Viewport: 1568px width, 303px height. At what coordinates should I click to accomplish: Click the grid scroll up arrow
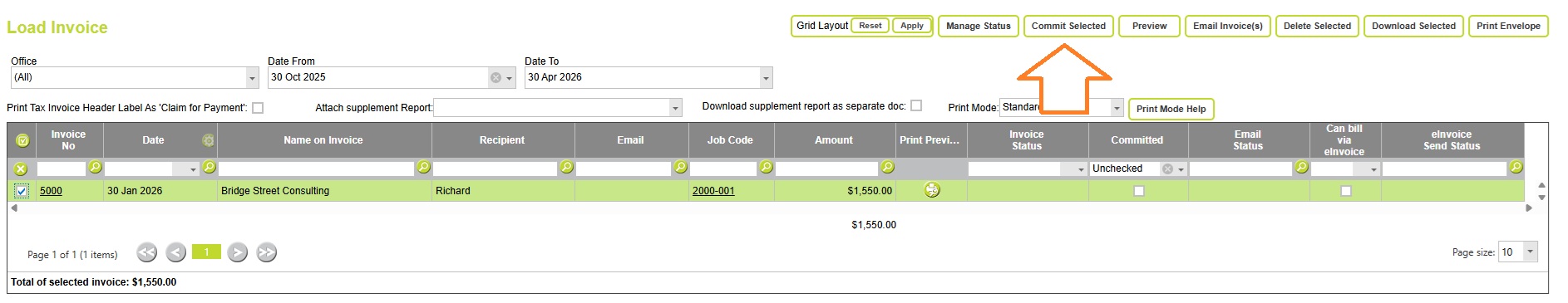click(x=1541, y=186)
